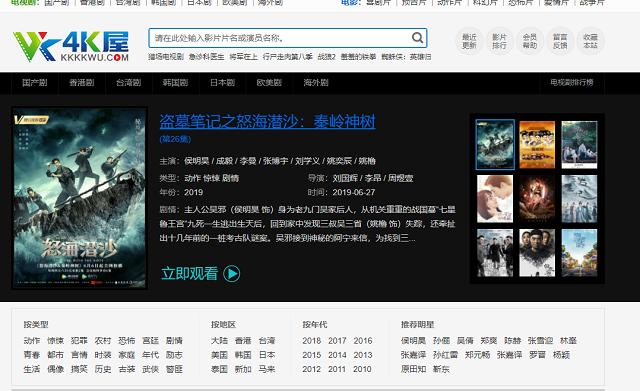Open 台湾剧 in the black navigation bar
The width and height of the screenshot is (640, 391).
pyautogui.click(x=129, y=83)
